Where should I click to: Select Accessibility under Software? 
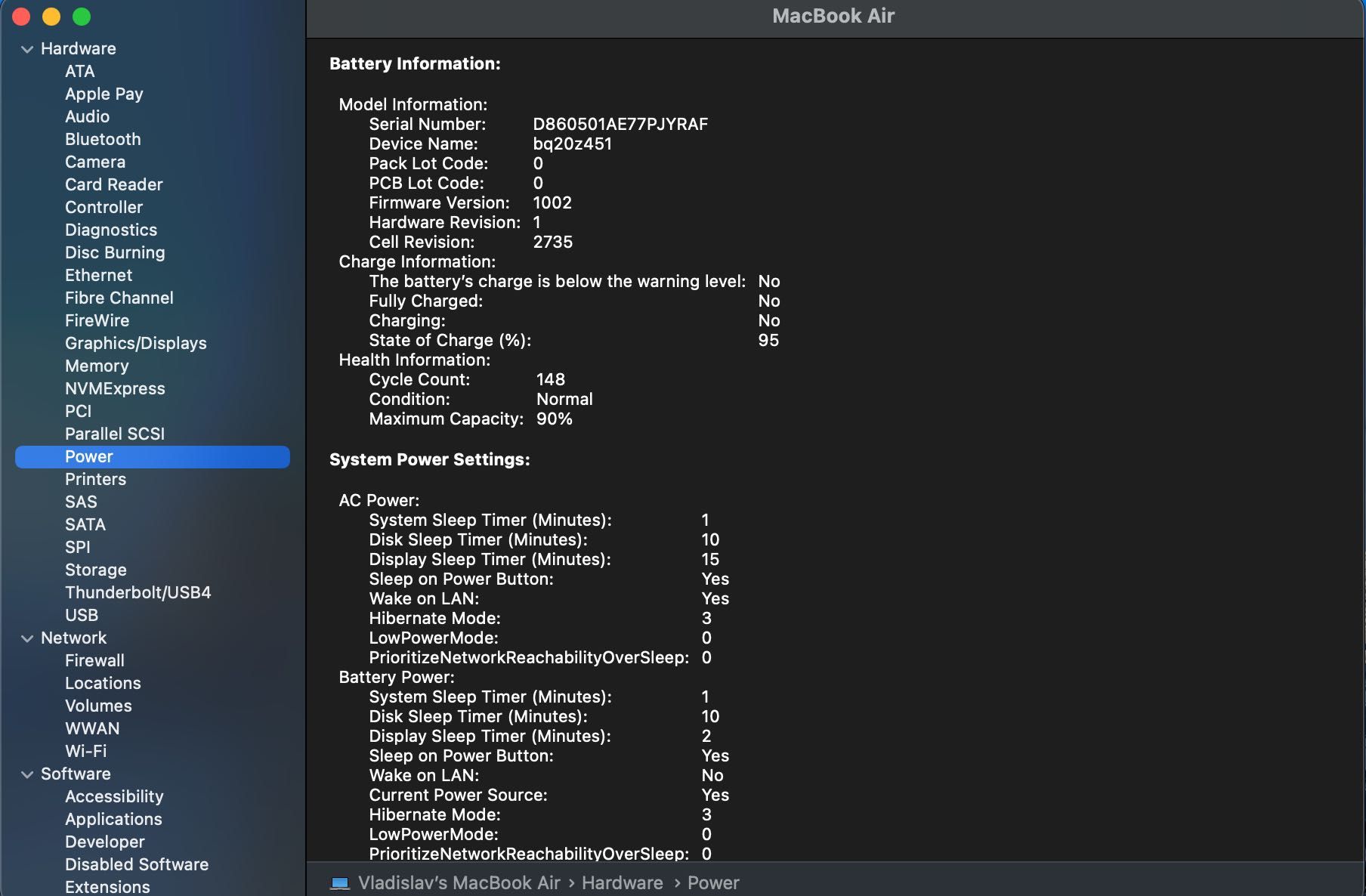pyautogui.click(x=114, y=796)
